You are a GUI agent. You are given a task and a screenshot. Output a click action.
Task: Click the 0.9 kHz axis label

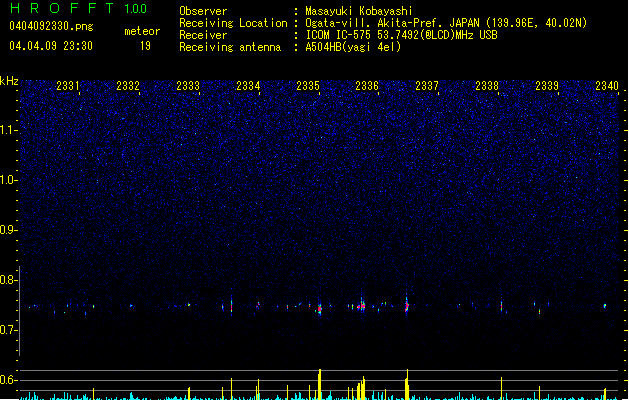pos(8,230)
